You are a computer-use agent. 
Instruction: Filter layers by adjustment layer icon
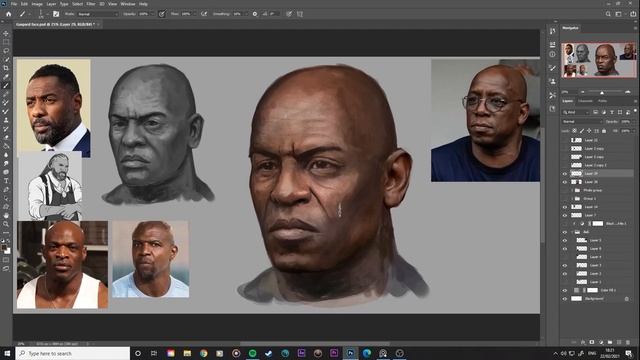point(604,112)
